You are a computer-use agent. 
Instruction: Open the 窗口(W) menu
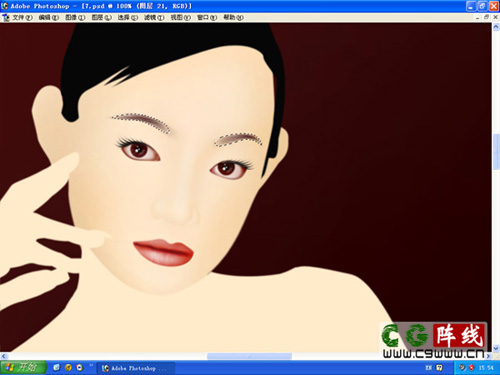coord(207,17)
